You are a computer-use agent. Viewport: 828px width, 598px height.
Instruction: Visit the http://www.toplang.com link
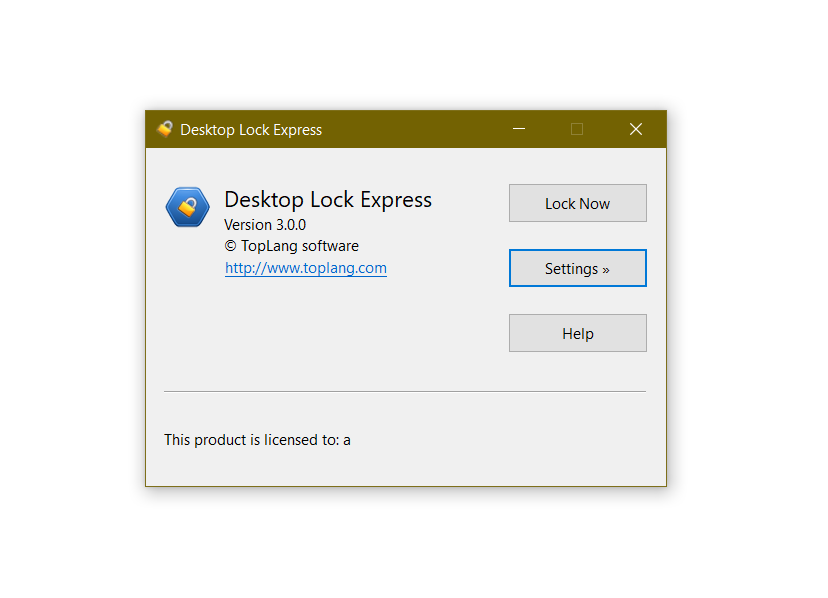[x=305, y=268]
